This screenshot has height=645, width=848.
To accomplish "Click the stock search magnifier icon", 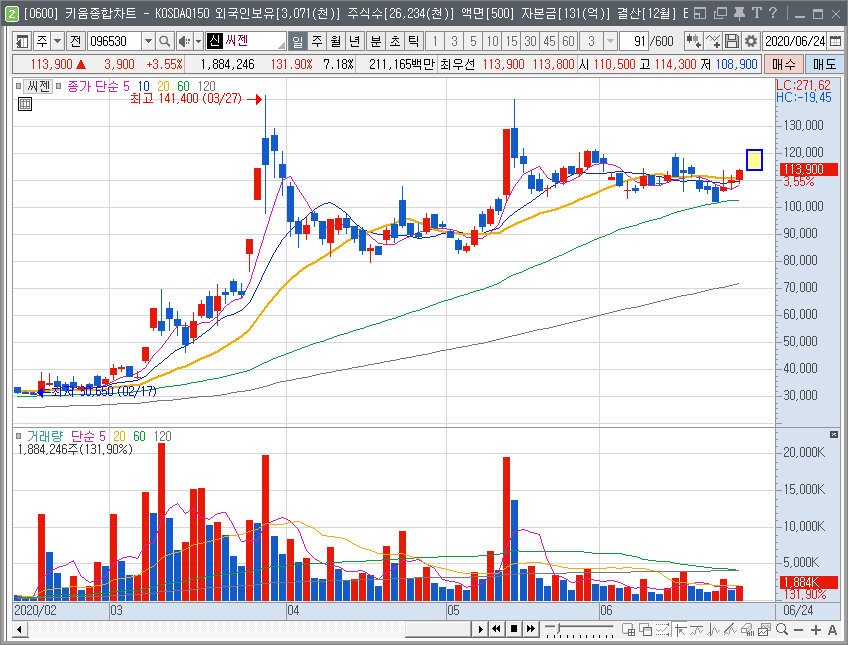I will 165,41.
